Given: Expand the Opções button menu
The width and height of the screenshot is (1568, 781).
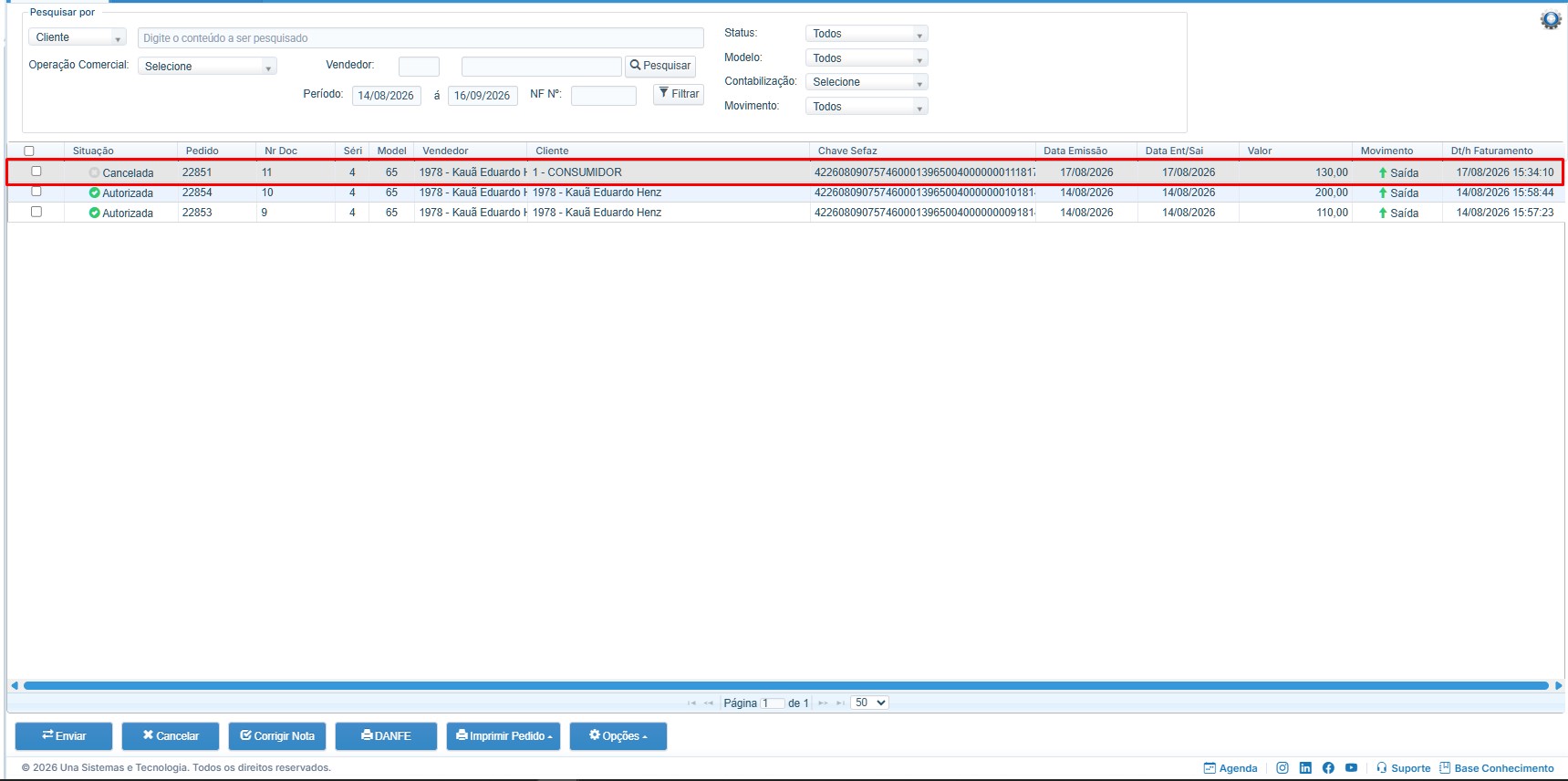Looking at the screenshot, I should [618, 736].
